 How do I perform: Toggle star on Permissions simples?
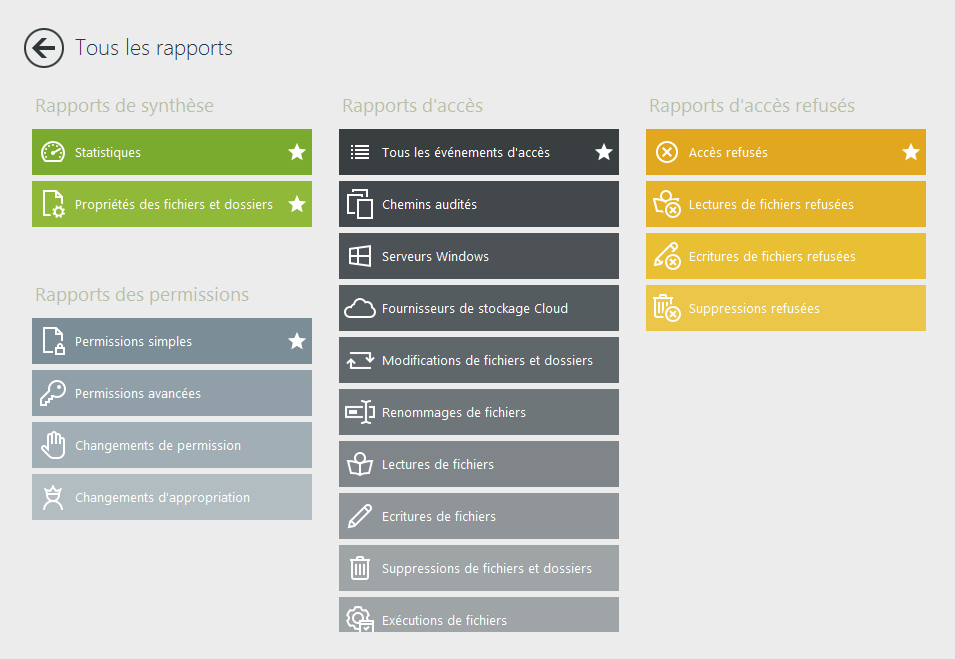pyautogui.click(x=297, y=341)
